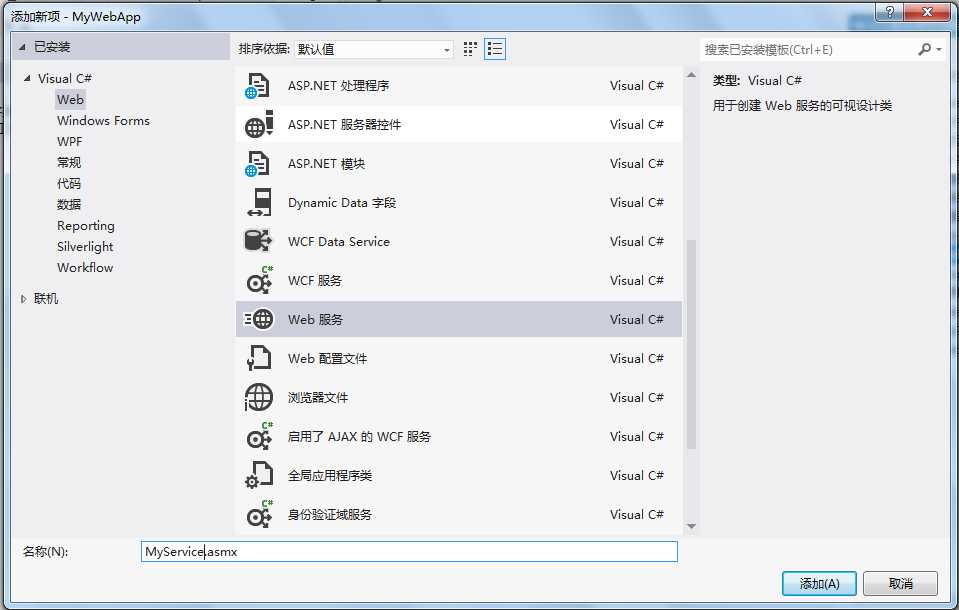This screenshot has width=959, height=610.
Task: Select the Windows Forms category
Action: (103, 121)
